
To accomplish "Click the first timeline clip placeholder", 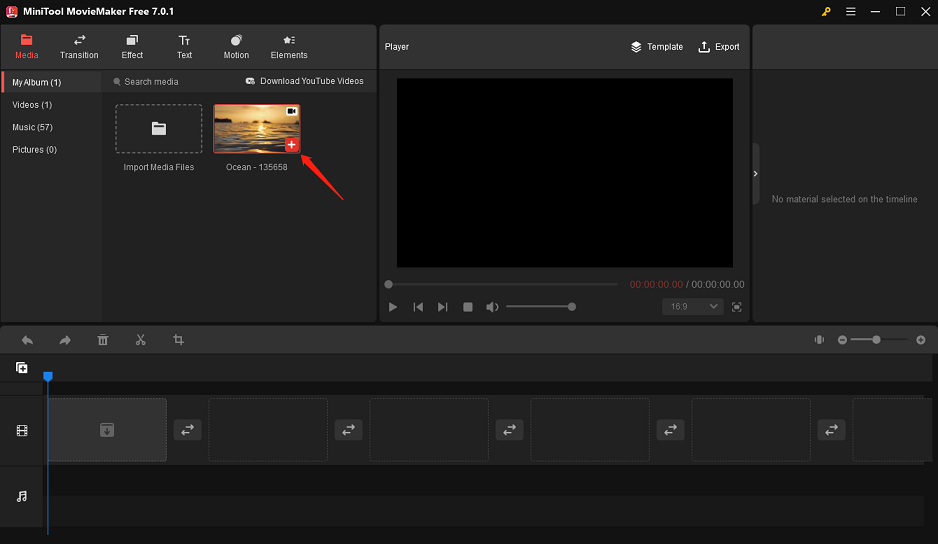I will coord(107,430).
